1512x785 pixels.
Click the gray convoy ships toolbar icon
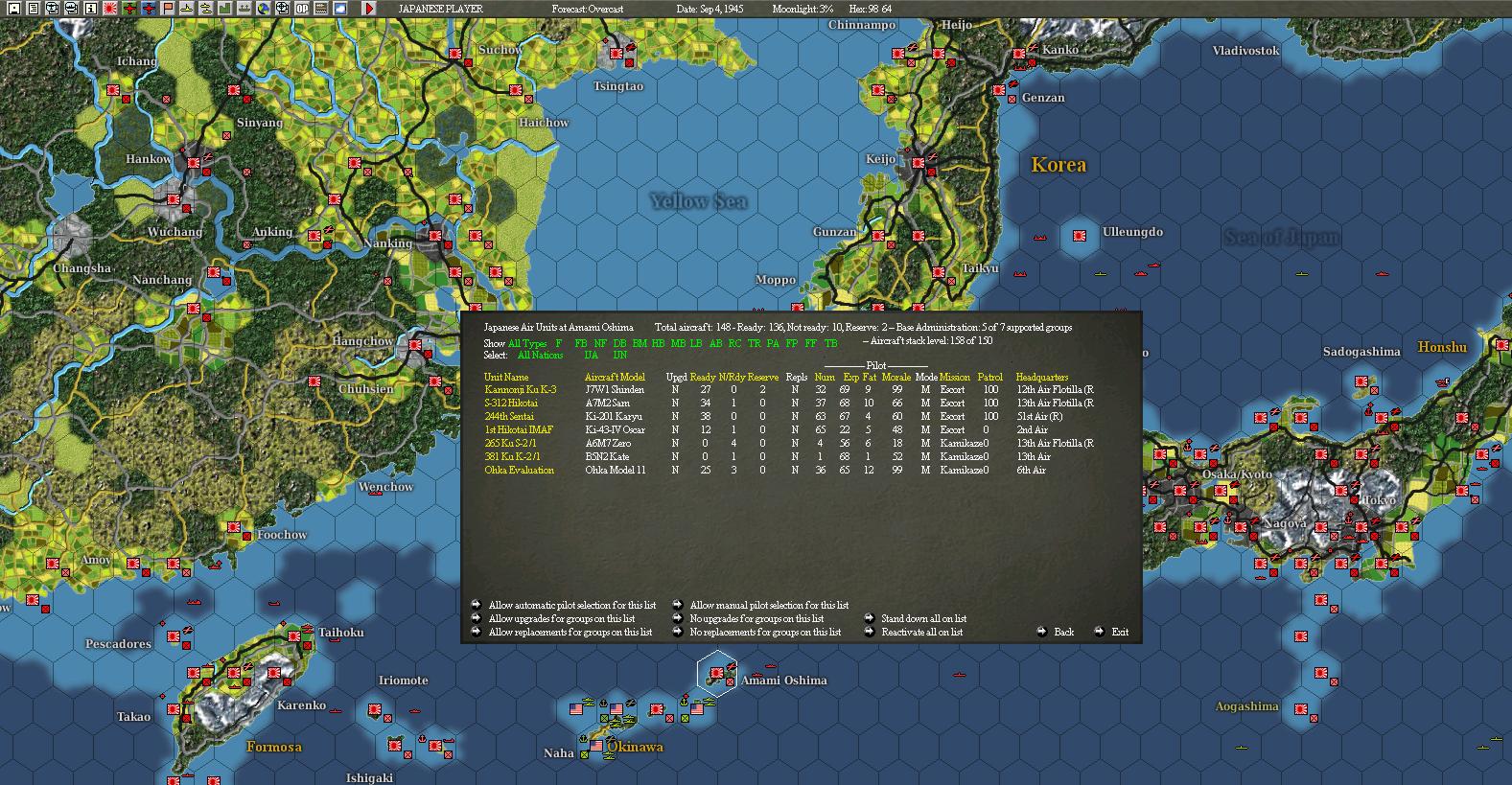click(x=244, y=9)
